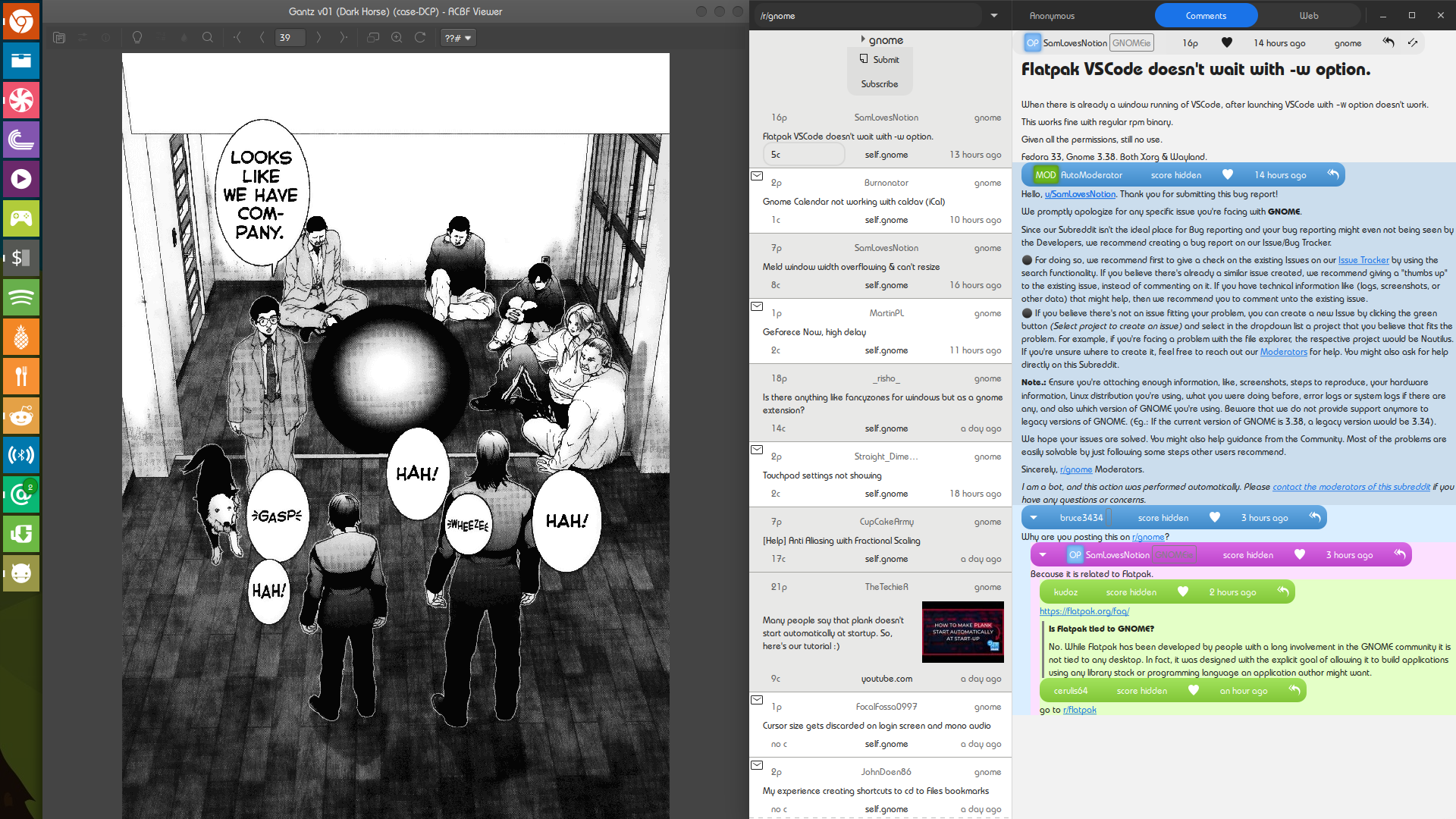Switch to the Web tab
Image resolution: width=1456 pixels, height=819 pixels.
pyautogui.click(x=1309, y=16)
